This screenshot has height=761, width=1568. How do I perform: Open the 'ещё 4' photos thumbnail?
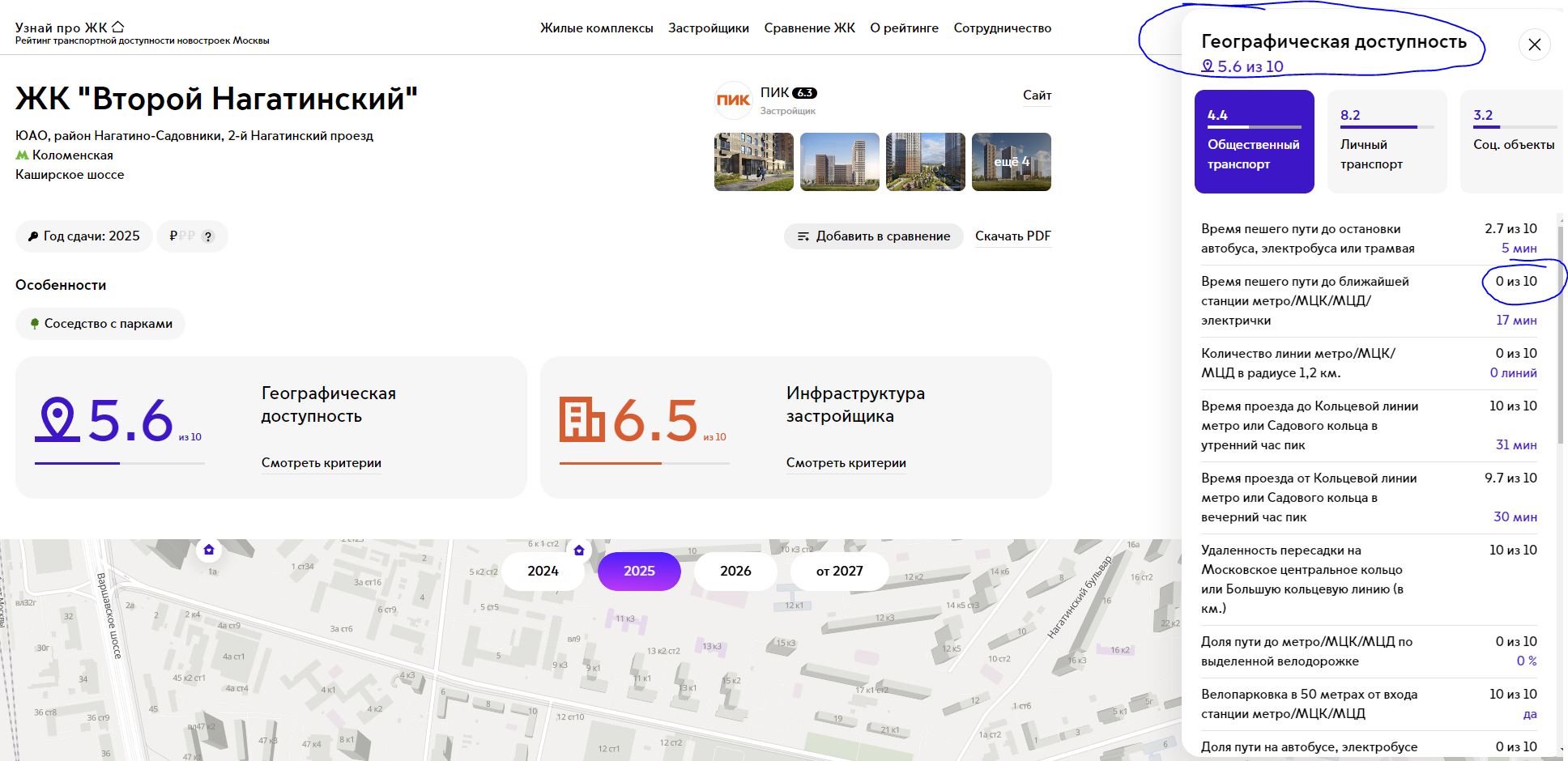(1012, 162)
